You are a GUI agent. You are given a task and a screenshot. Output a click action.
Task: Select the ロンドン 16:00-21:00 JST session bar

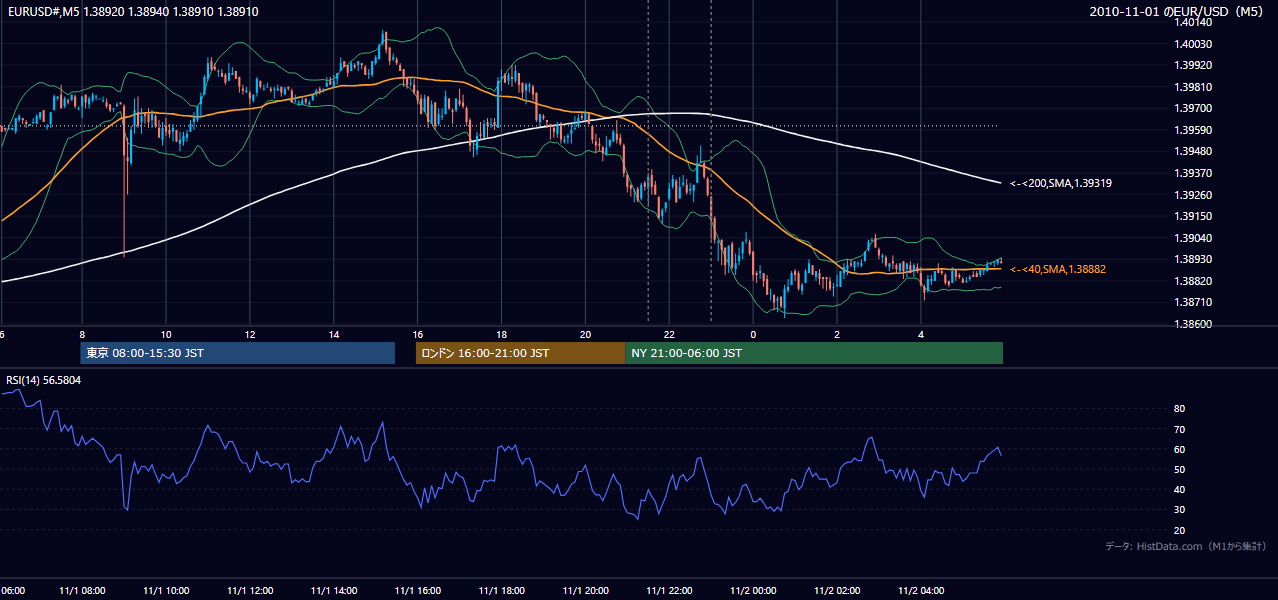pos(520,353)
